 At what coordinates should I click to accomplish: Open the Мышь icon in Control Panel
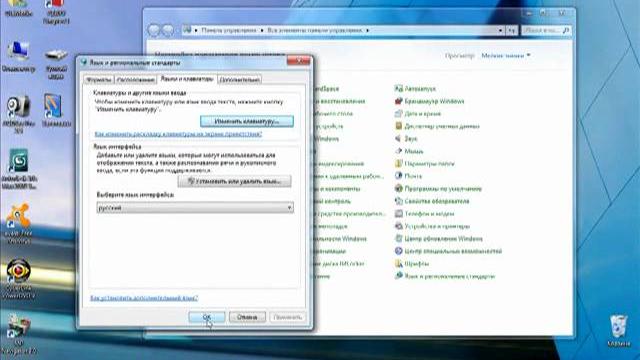coord(398,151)
